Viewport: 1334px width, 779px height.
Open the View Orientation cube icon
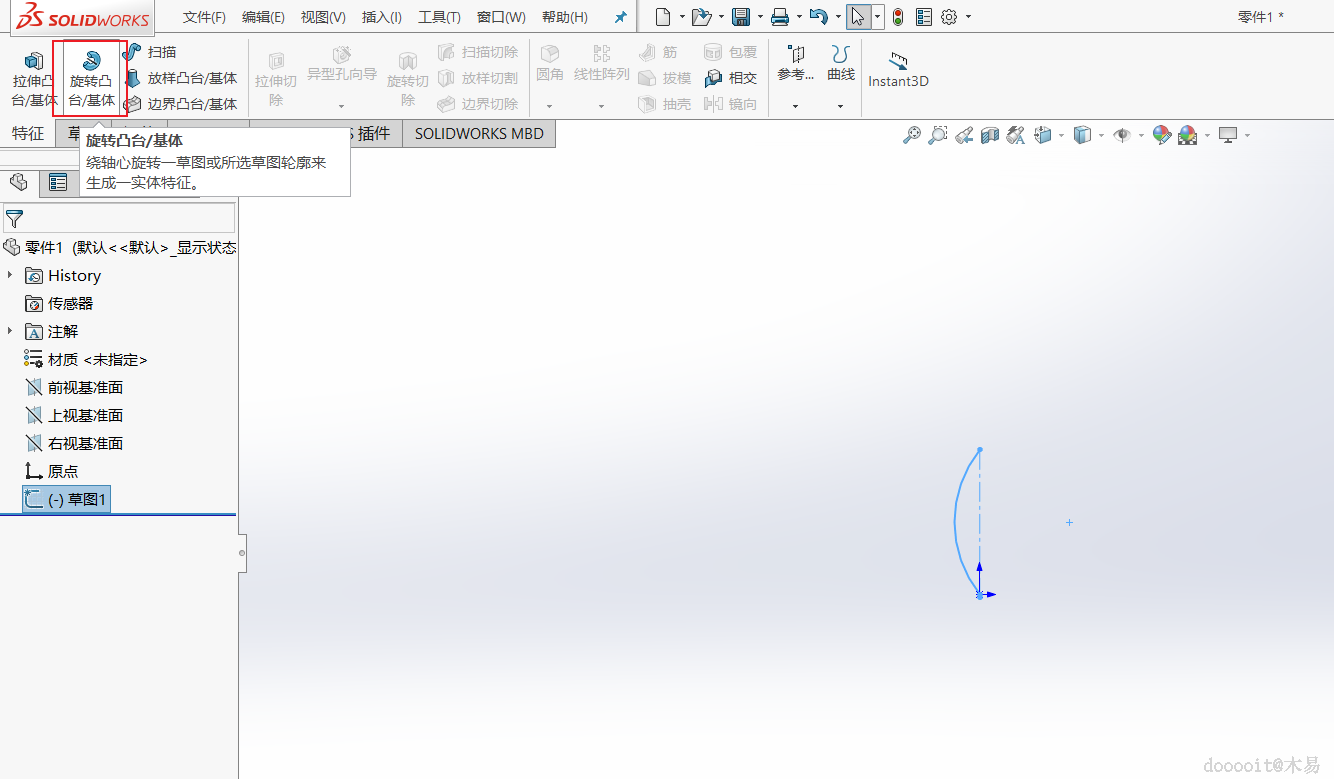[x=1042, y=135]
